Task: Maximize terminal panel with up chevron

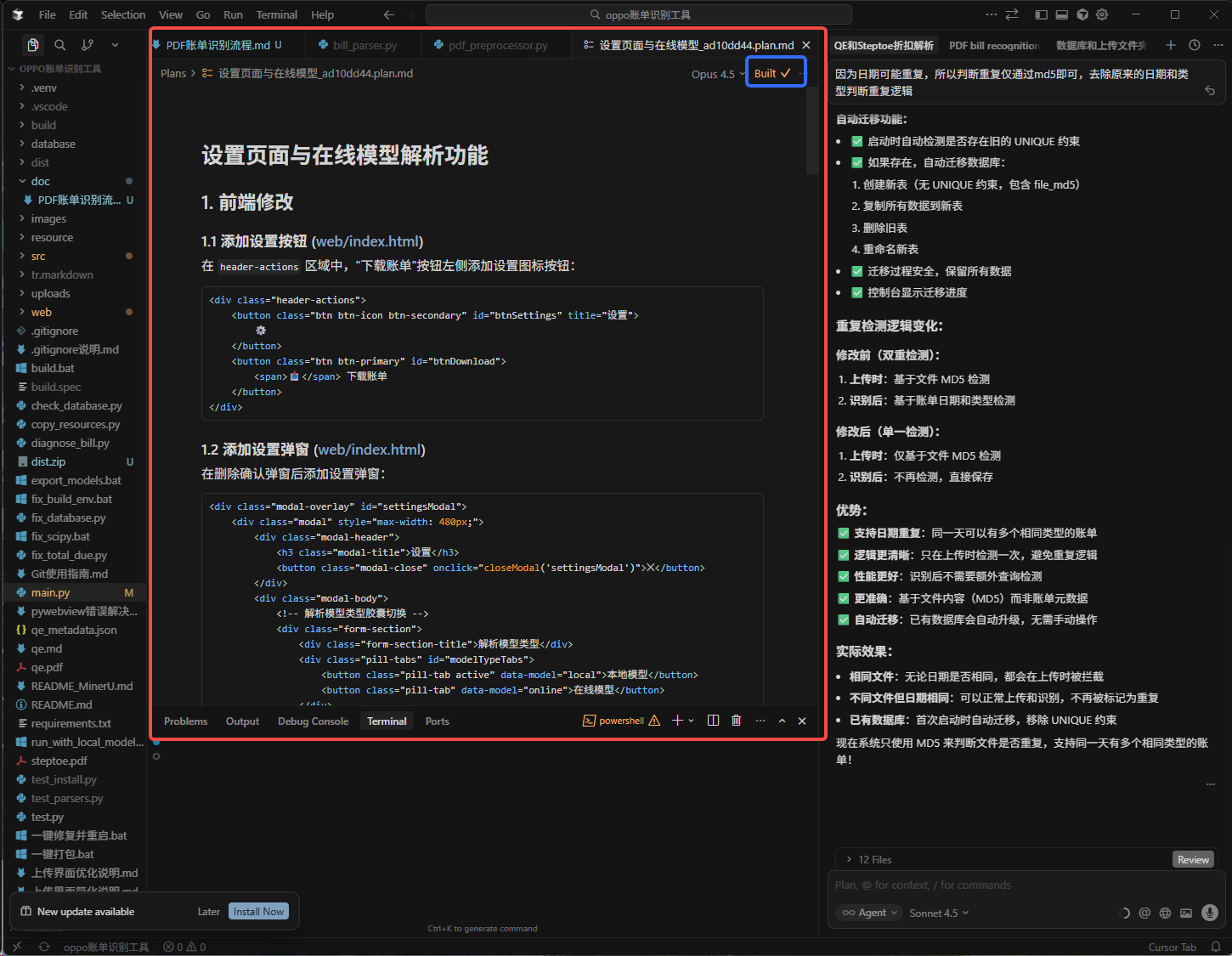Action: click(782, 721)
